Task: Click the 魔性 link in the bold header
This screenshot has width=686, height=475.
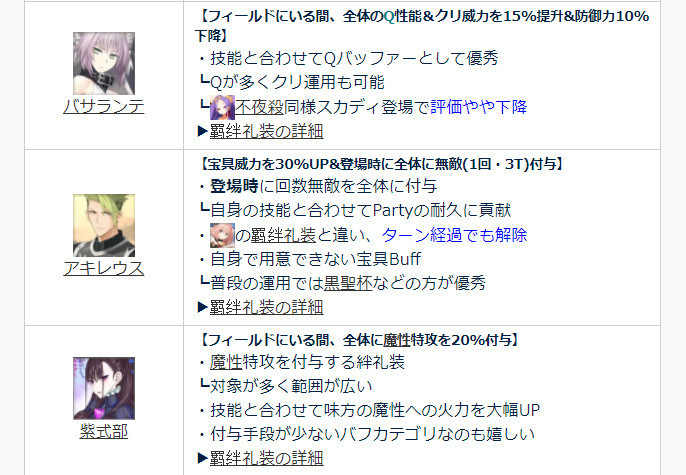Action: [x=397, y=340]
